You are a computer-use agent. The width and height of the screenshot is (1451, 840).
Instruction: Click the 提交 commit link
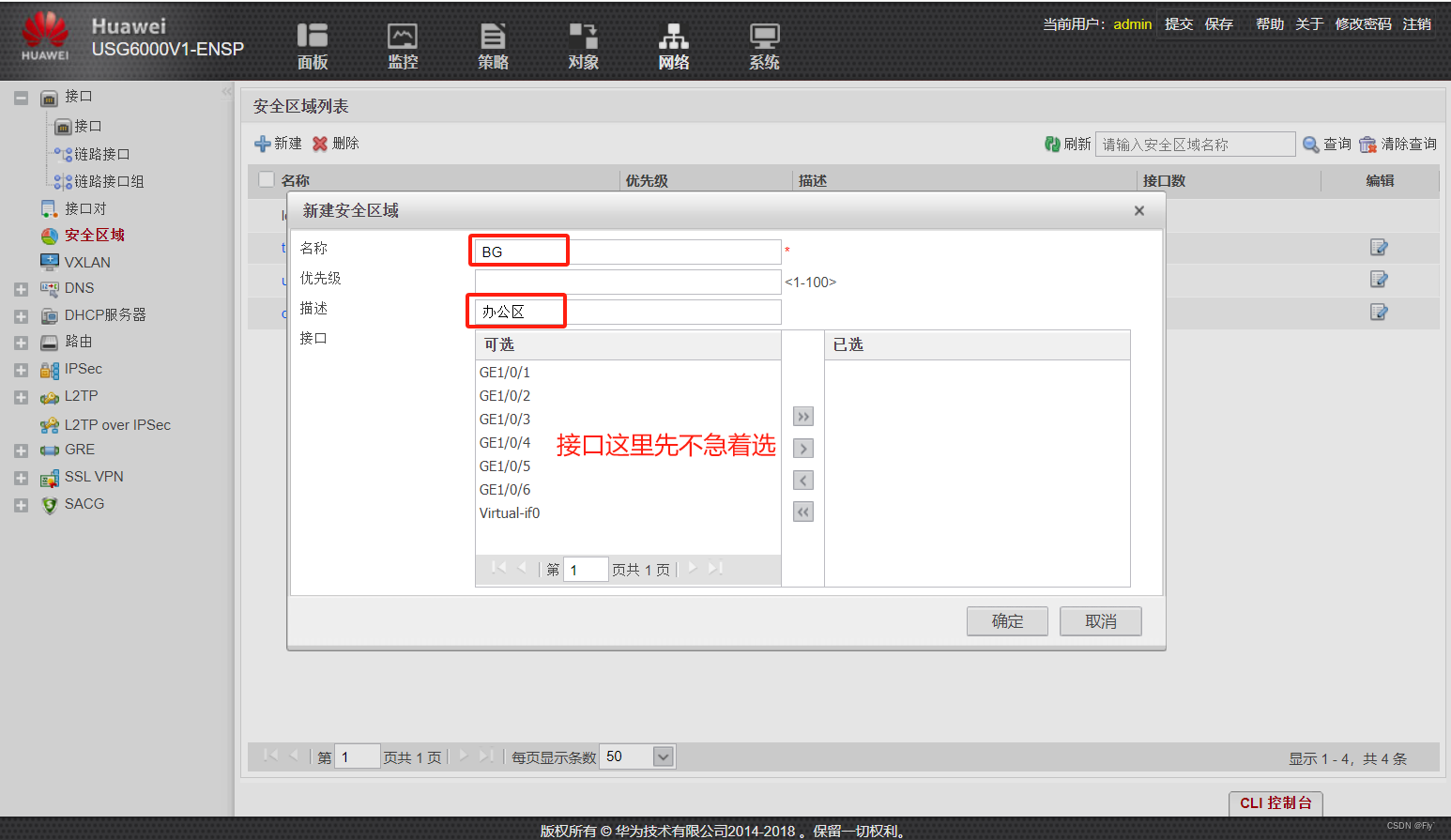point(1179,24)
